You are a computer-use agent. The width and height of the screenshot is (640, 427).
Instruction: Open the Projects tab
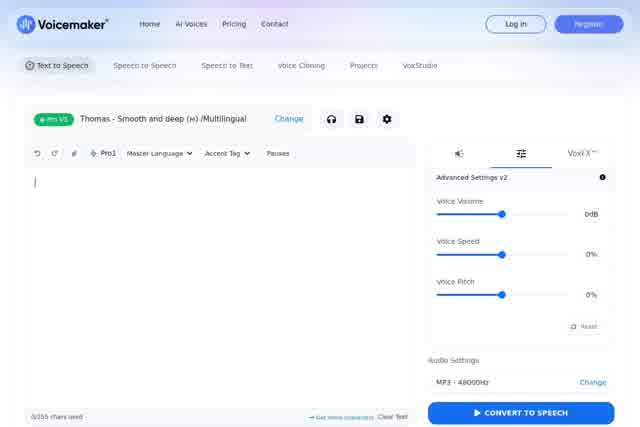[363, 65]
